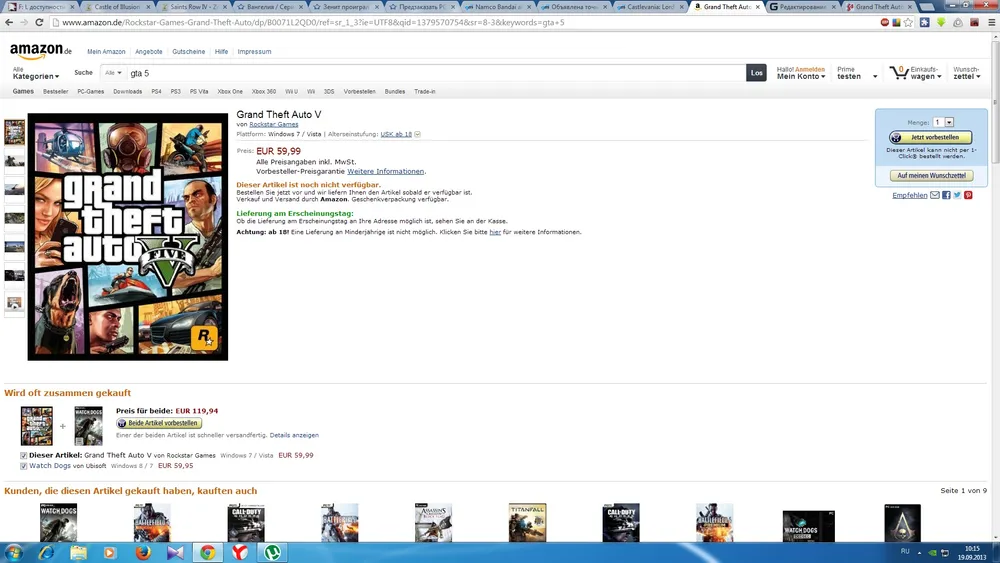Expand the Einkaufswagen dropdown
Viewport: 1000px width, 563px height.
point(925,73)
